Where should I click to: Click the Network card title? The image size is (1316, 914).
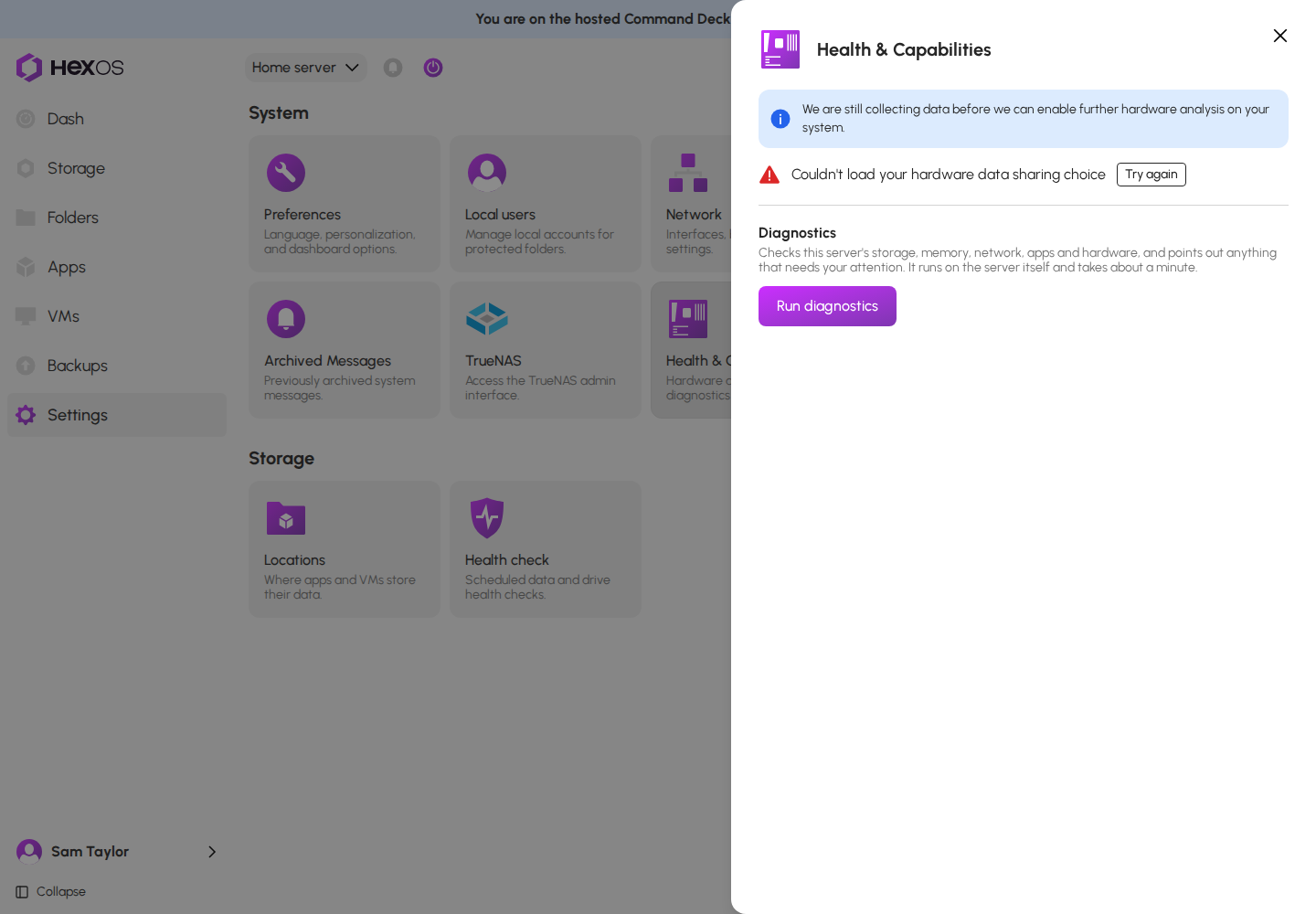pyautogui.click(x=694, y=215)
